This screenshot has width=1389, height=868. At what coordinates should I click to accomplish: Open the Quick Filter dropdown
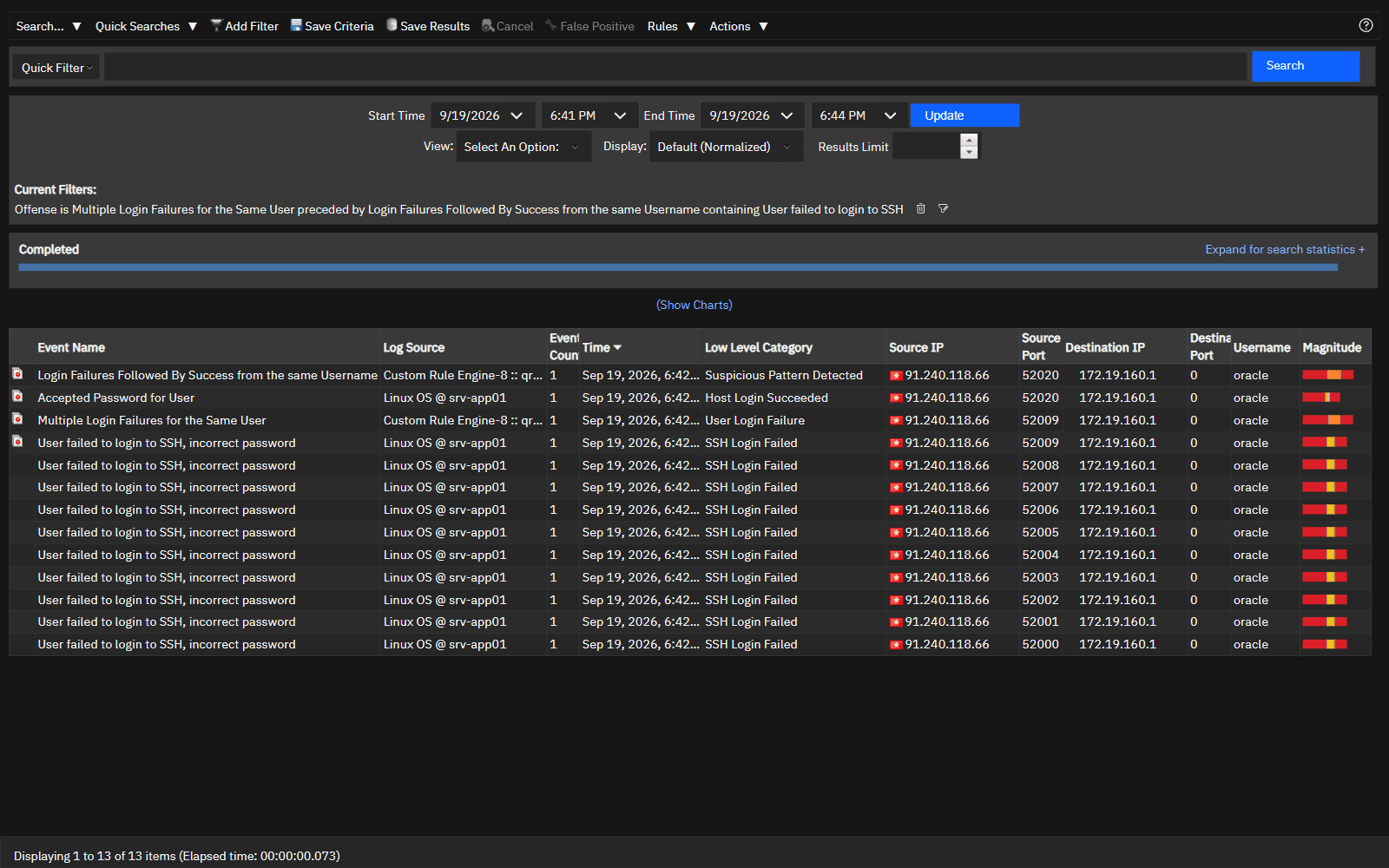[56, 68]
